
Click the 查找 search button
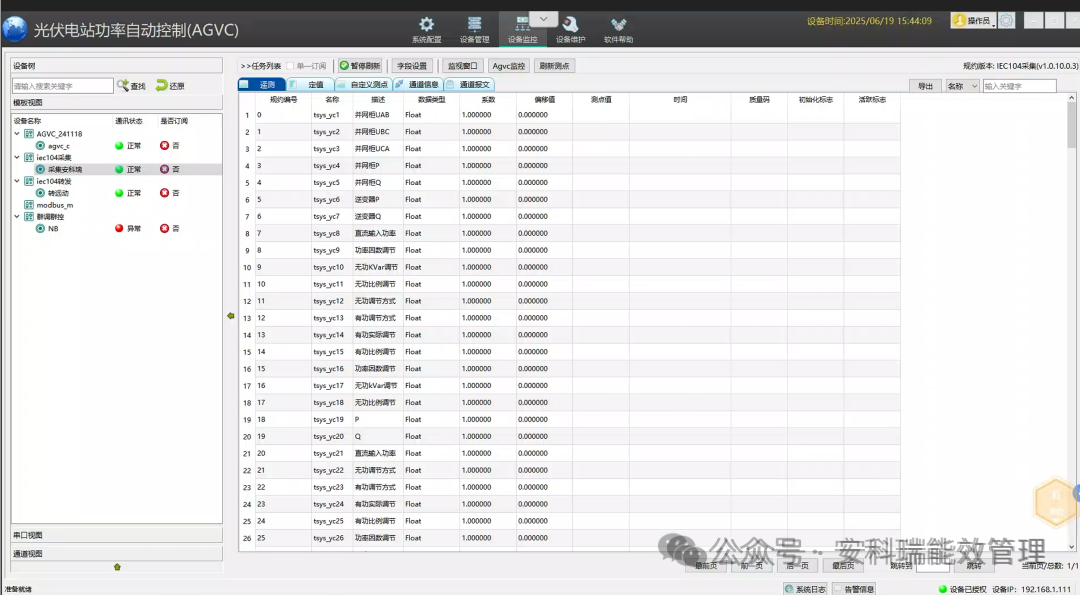click(x=132, y=85)
